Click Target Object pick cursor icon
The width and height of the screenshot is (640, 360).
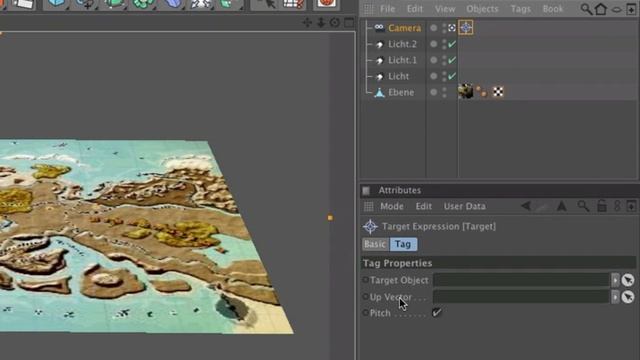(628, 280)
